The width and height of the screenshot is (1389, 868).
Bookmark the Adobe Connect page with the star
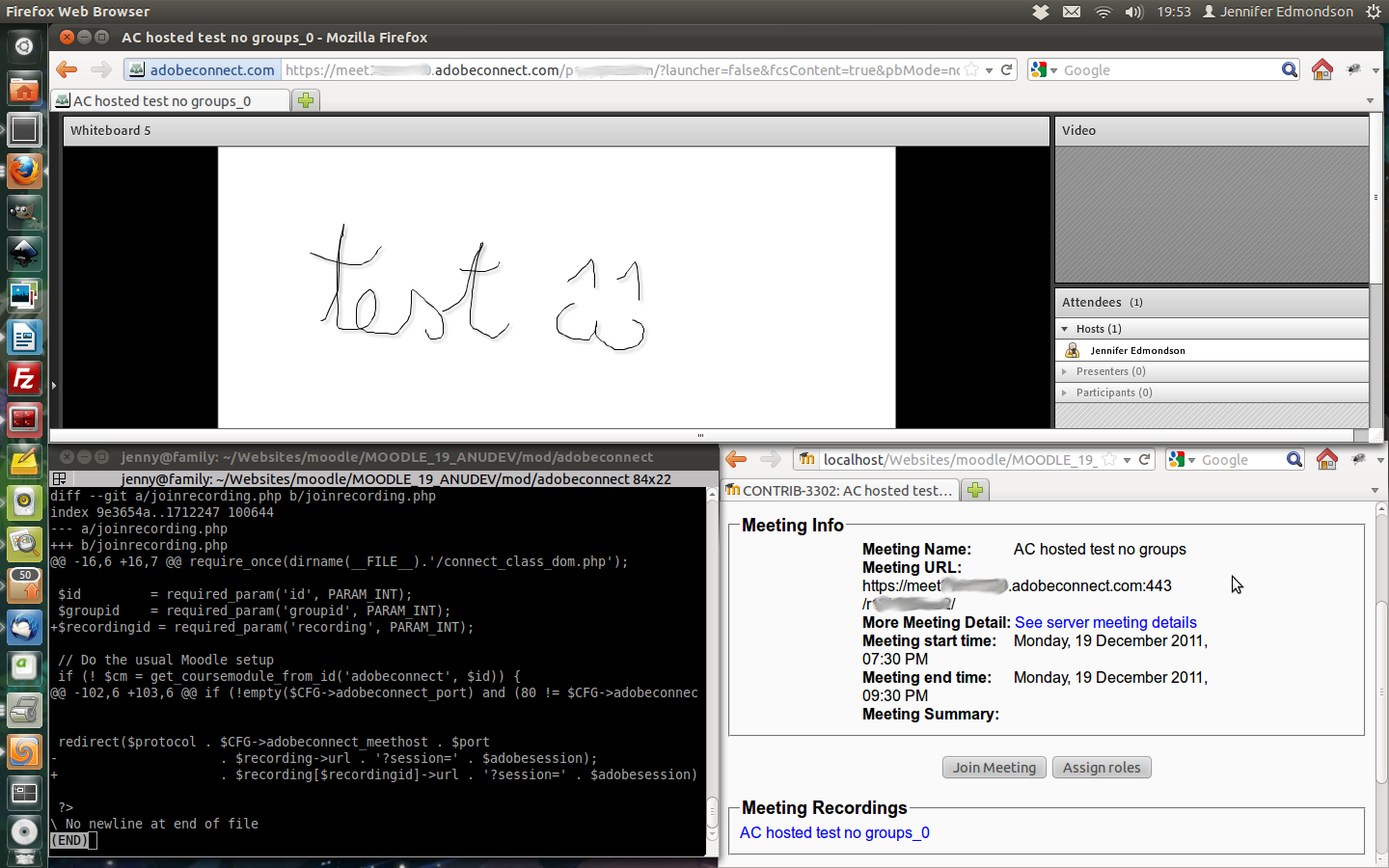point(971,69)
